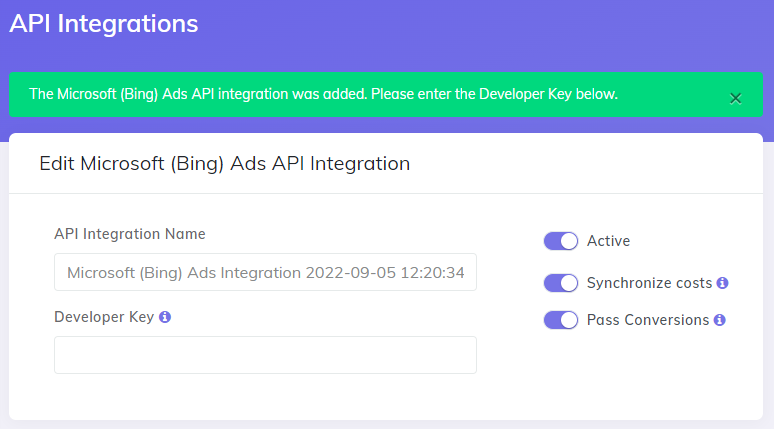Image resolution: width=774 pixels, height=429 pixels.
Task: Disable the Synchronize costs switch
Action: click(561, 283)
